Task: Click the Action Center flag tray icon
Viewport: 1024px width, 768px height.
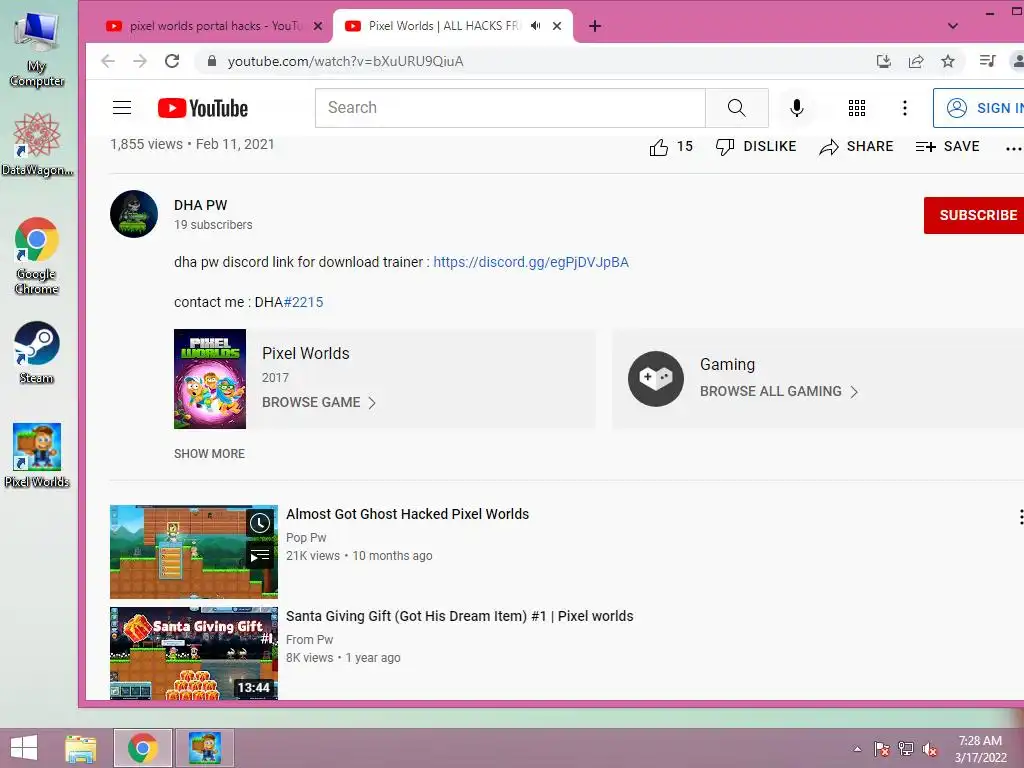Action: [x=882, y=749]
